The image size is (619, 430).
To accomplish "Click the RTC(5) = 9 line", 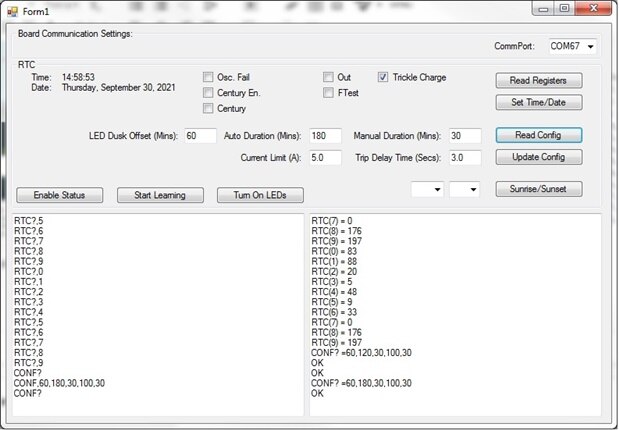I will pyautogui.click(x=332, y=302).
